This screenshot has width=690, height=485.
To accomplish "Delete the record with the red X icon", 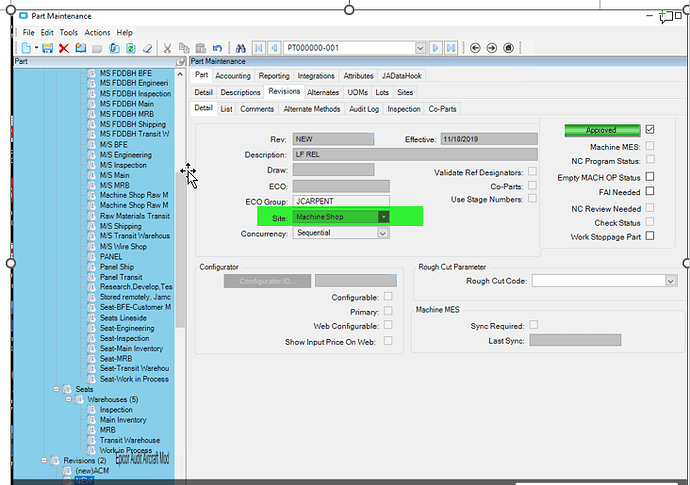I will coord(64,48).
